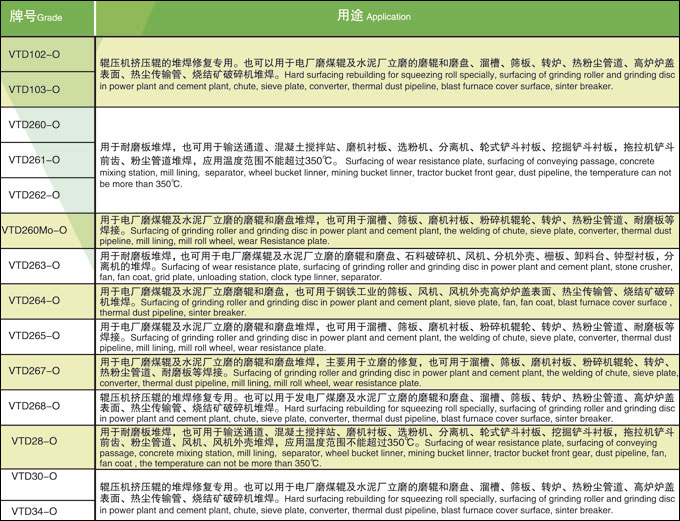Click the VTD263-O stone crusher description
The image size is (680, 521).
pyautogui.click(x=387, y=266)
